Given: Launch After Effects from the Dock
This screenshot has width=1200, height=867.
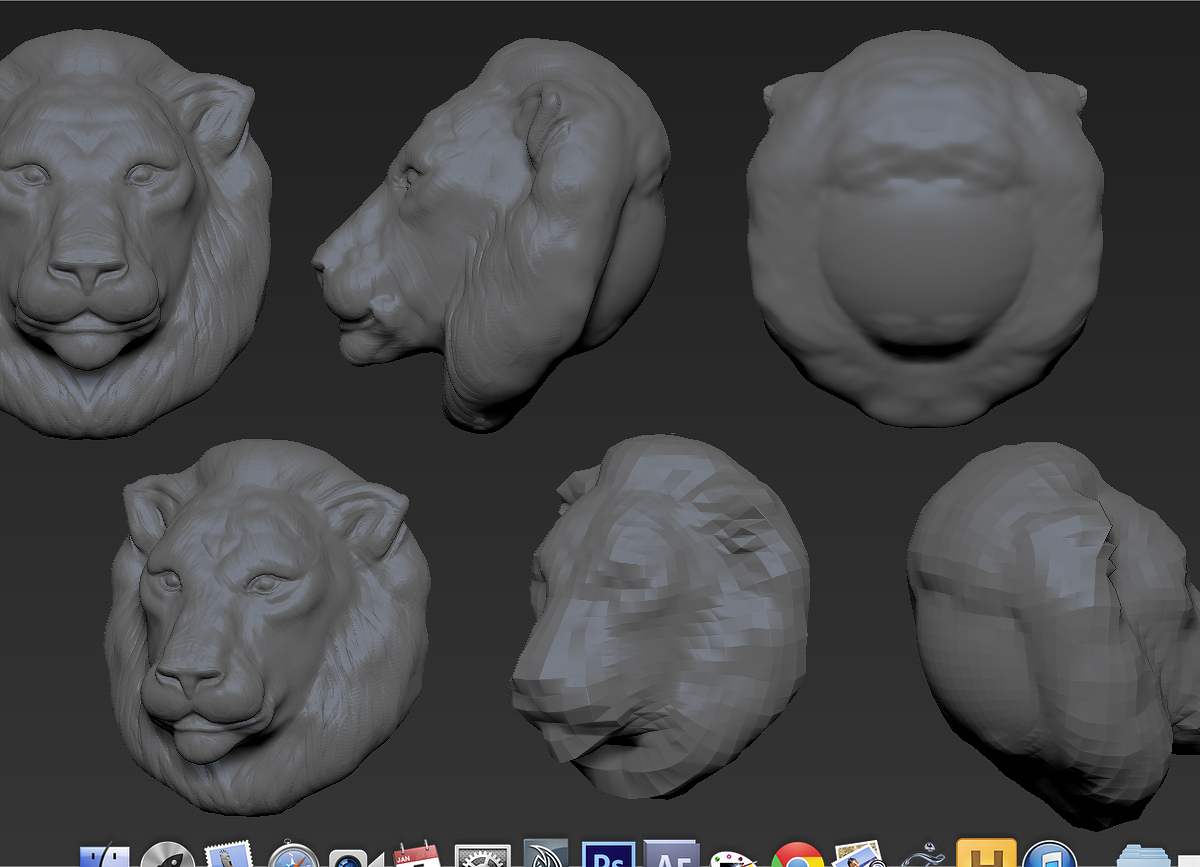Looking at the screenshot, I should pyautogui.click(x=671, y=854).
